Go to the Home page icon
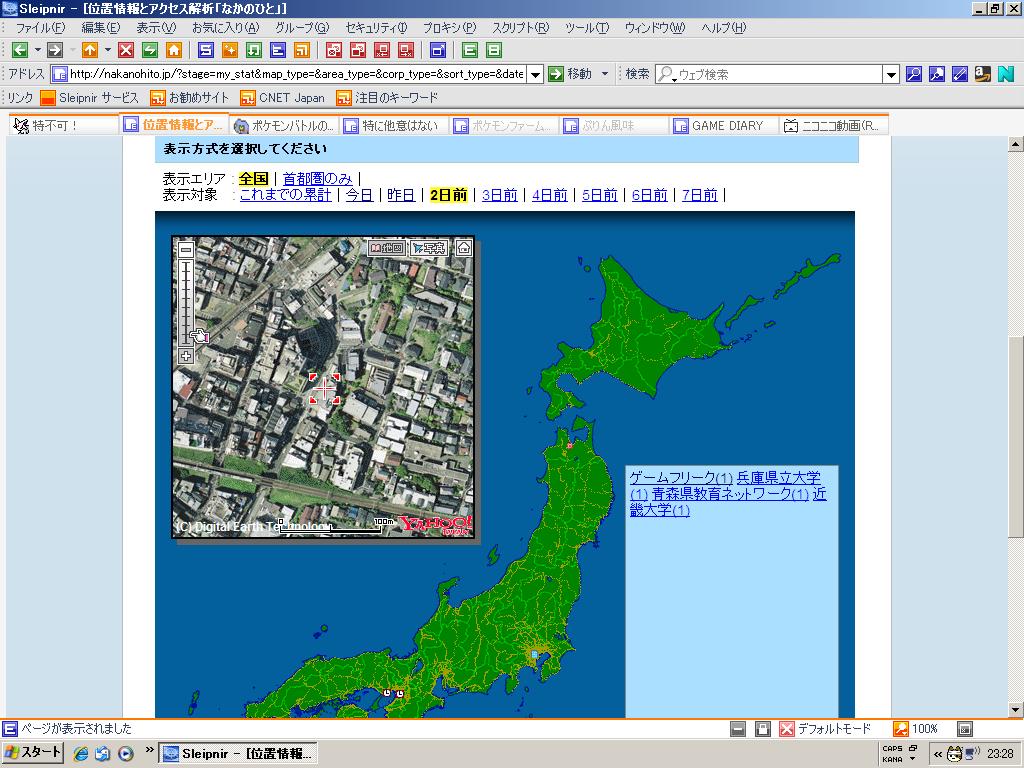The image size is (1024, 768). 174,50
